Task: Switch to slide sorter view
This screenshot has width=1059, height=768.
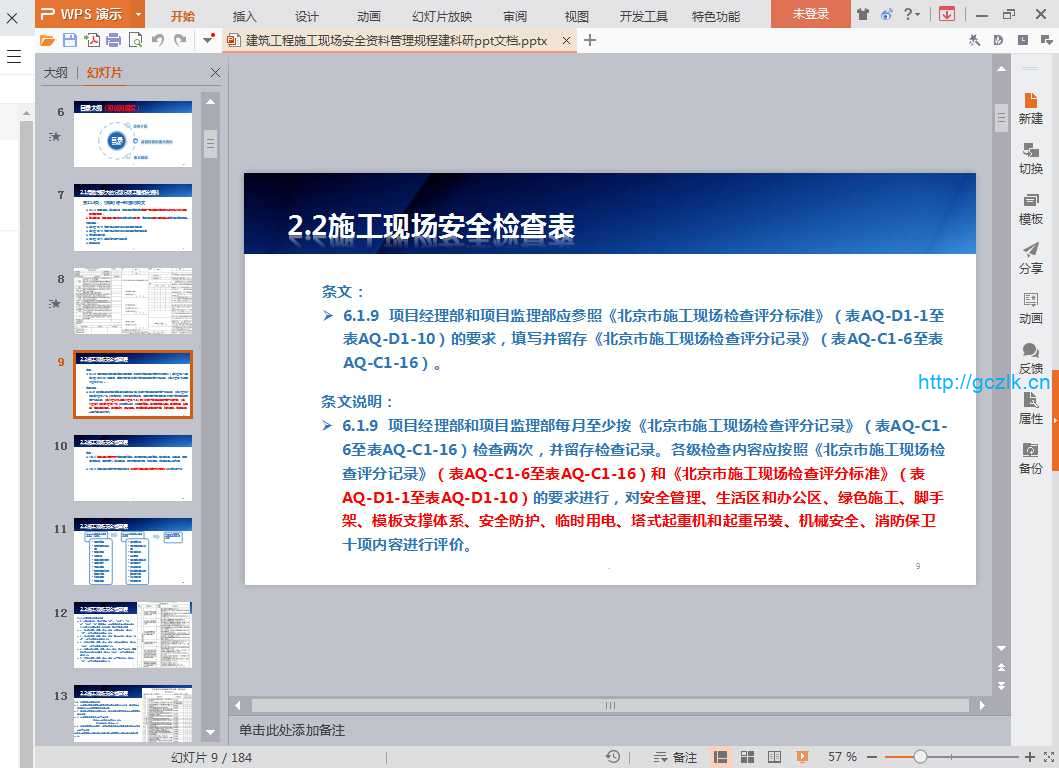Action: click(x=747, y=757)
